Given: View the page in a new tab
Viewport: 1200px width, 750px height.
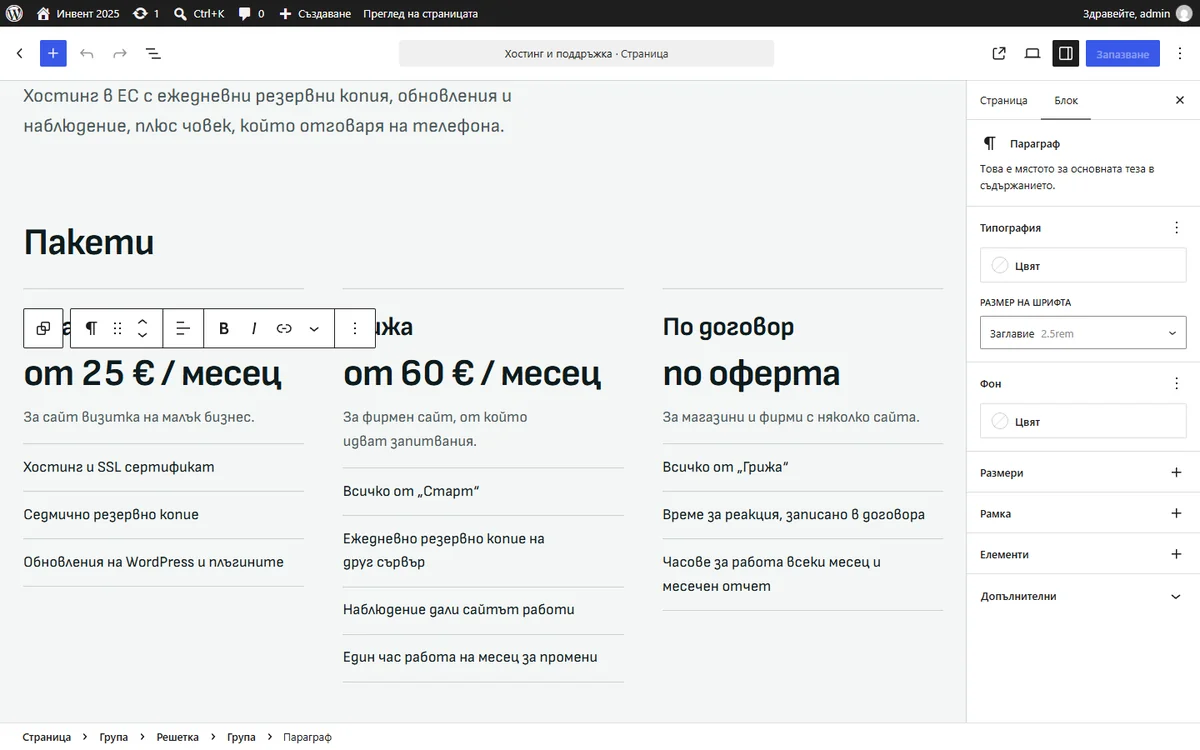Looking at the screenshot, I should coord(999,53).
